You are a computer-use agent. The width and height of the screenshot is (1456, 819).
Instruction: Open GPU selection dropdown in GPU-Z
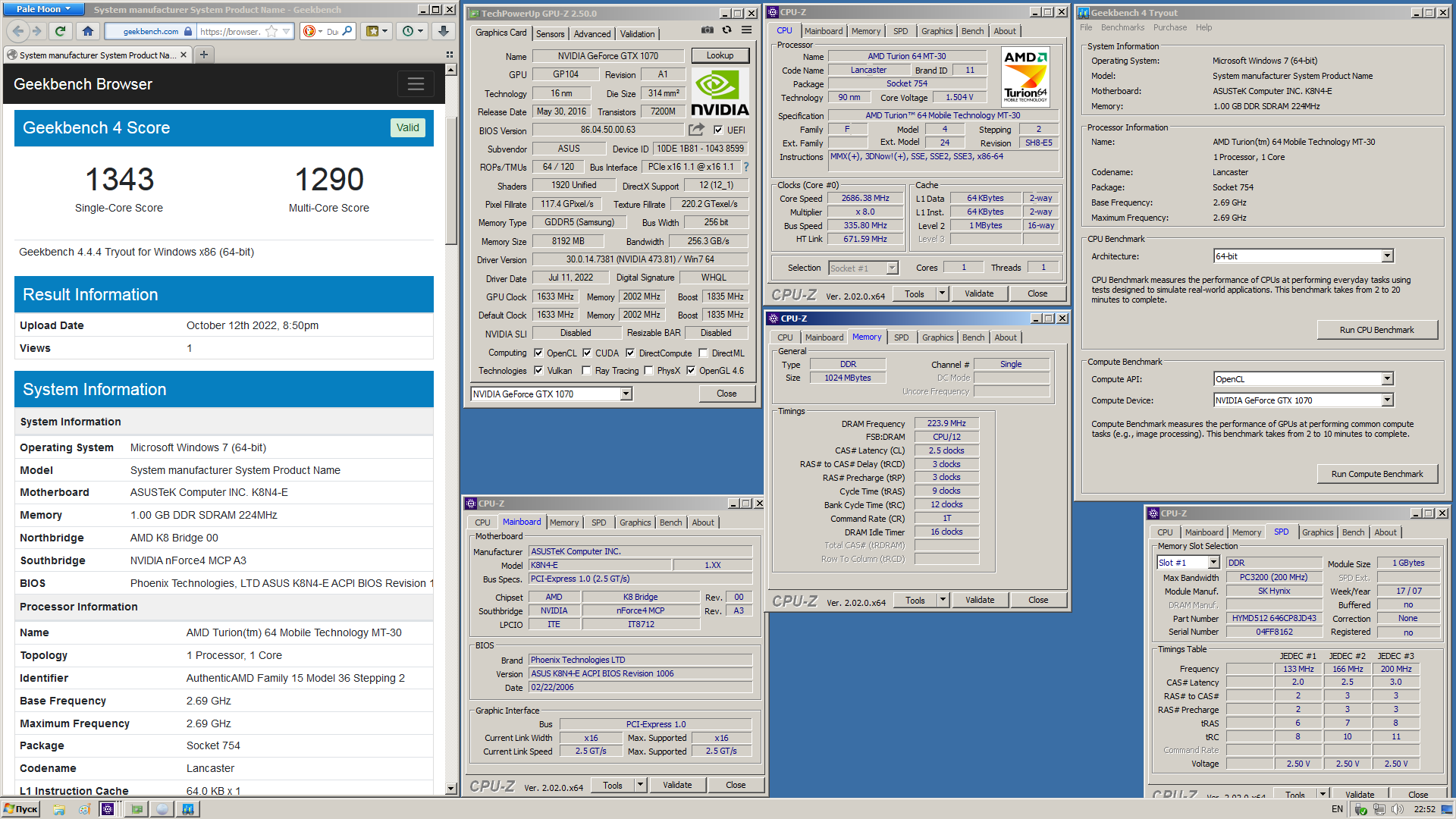click(626, 394)
